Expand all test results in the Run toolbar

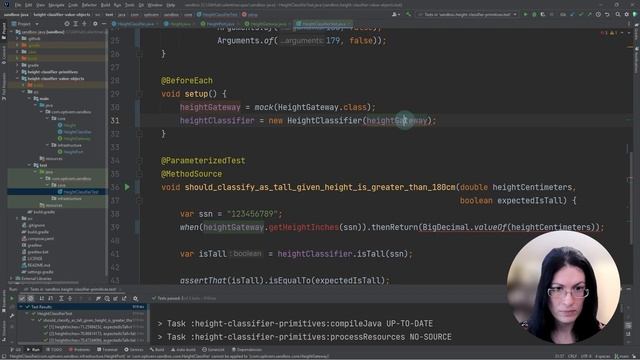tap(61, 298)
